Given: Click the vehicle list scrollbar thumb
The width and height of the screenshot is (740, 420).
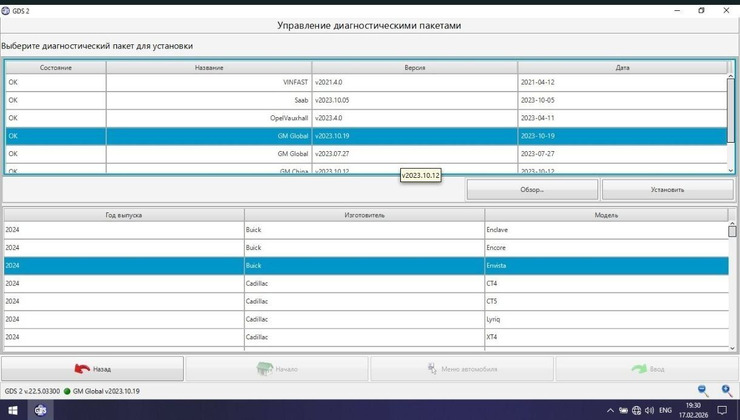Looking at the screenshot, I should point(732,231).
